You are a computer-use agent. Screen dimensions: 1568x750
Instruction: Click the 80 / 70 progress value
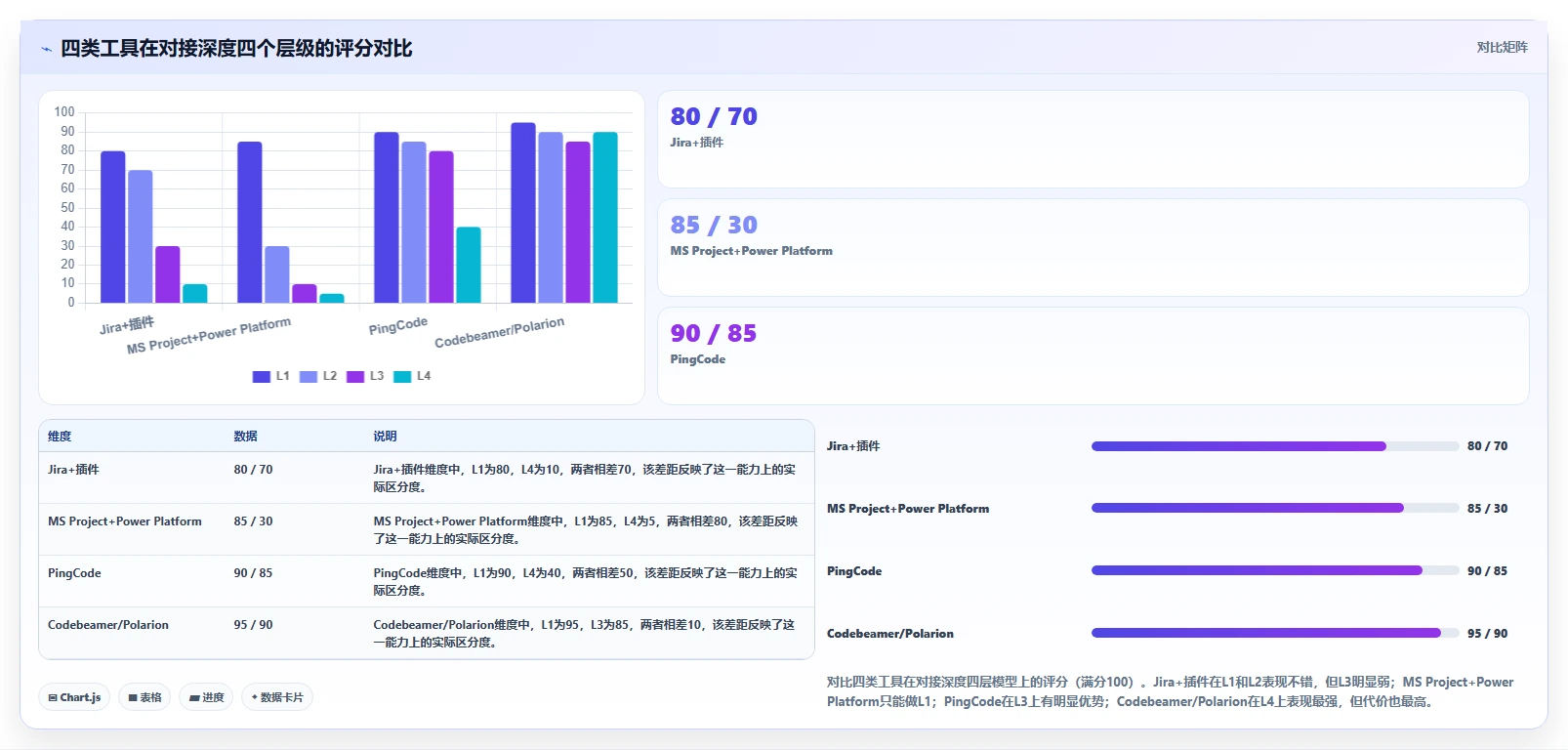(x=1487, y=446)
